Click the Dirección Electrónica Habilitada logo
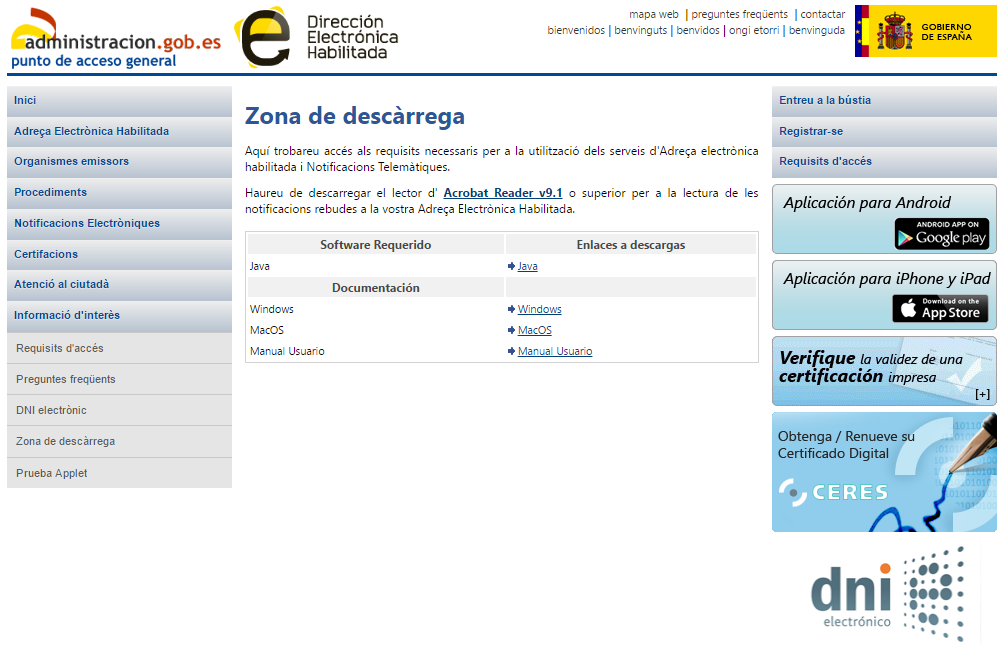Image resolution: width=1004 pixels, height=647 pixels. tap(316, 37)
